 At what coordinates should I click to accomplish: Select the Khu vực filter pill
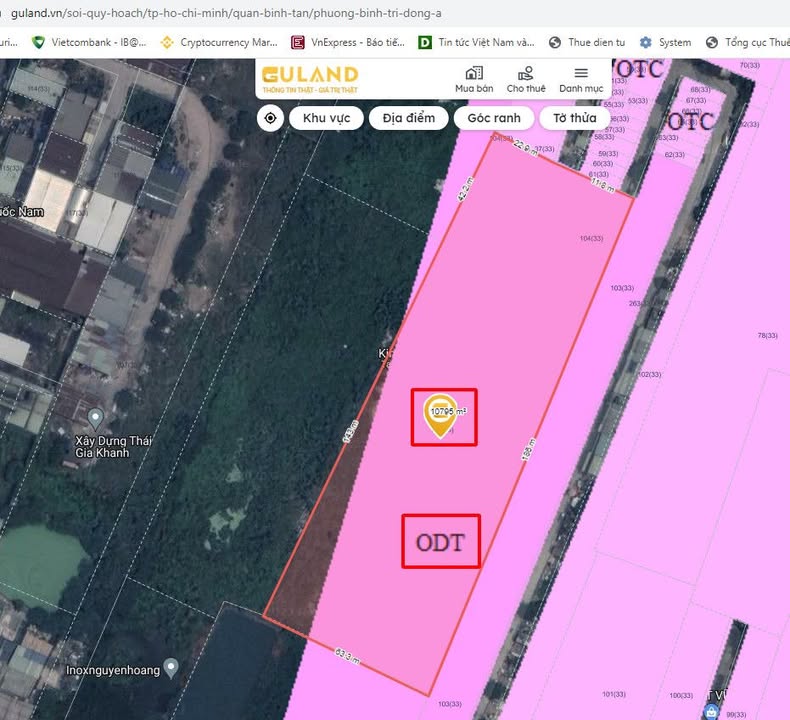[x=326, y=118]
